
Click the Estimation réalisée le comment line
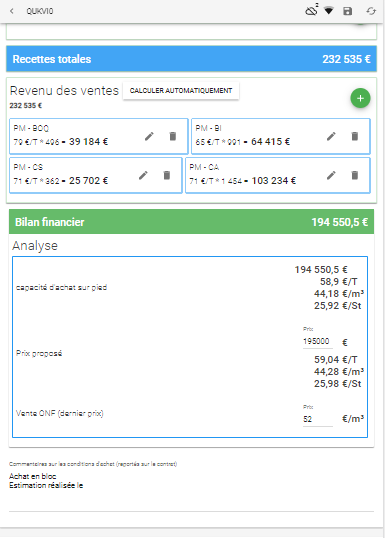tap(46, 485)
